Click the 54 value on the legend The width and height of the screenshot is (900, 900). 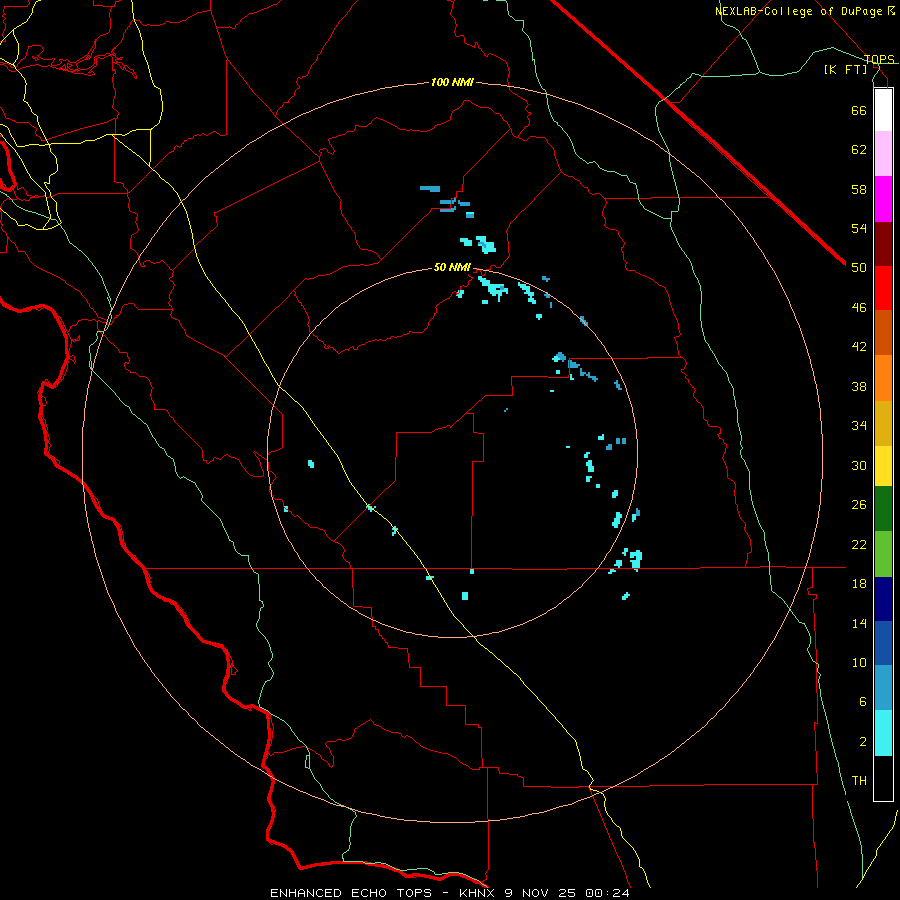[x=859, y=228]
